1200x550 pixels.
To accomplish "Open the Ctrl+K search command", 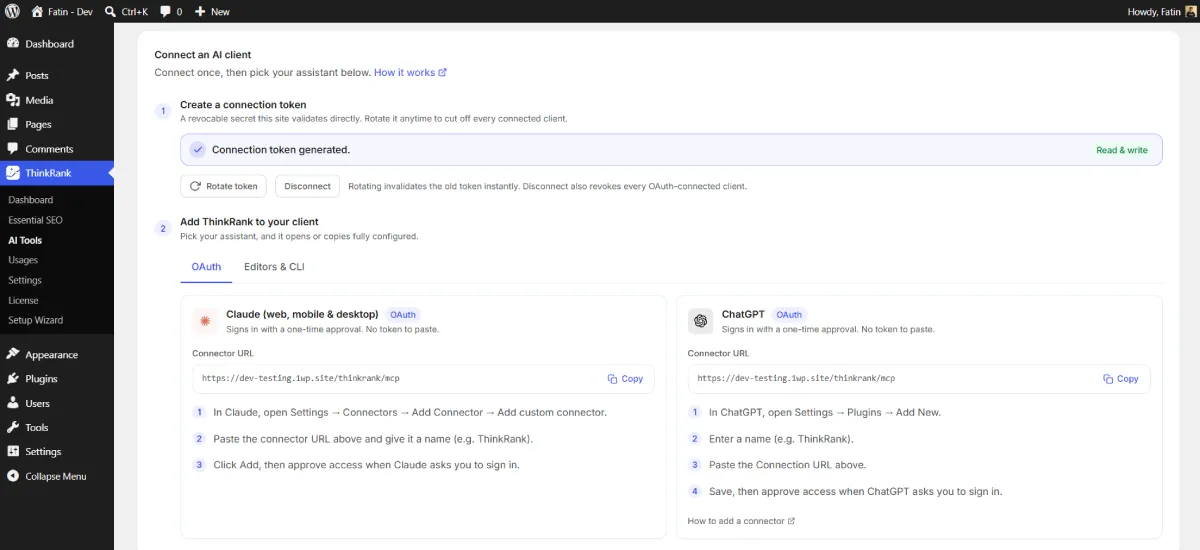I will [x=126, y=11].
